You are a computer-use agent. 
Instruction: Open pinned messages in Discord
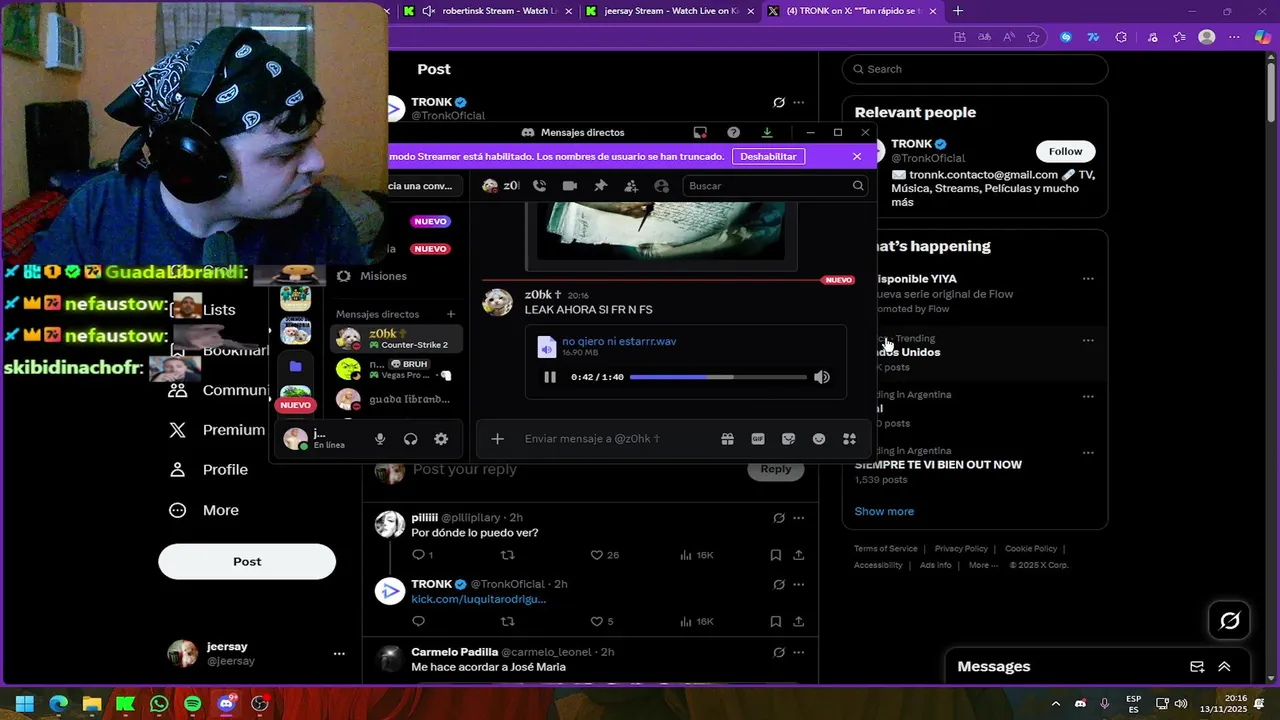(x=600, y=186)
